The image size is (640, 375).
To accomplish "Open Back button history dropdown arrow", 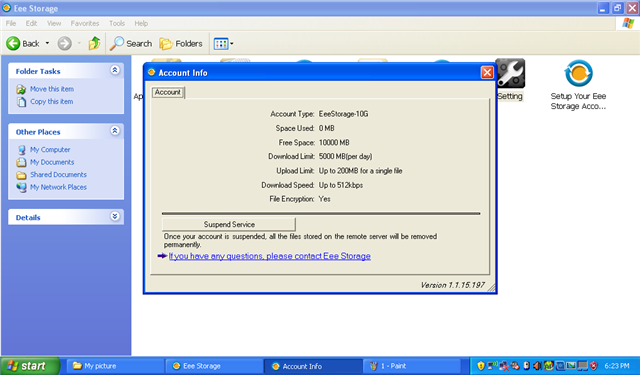I will click(x=47, y=43).
